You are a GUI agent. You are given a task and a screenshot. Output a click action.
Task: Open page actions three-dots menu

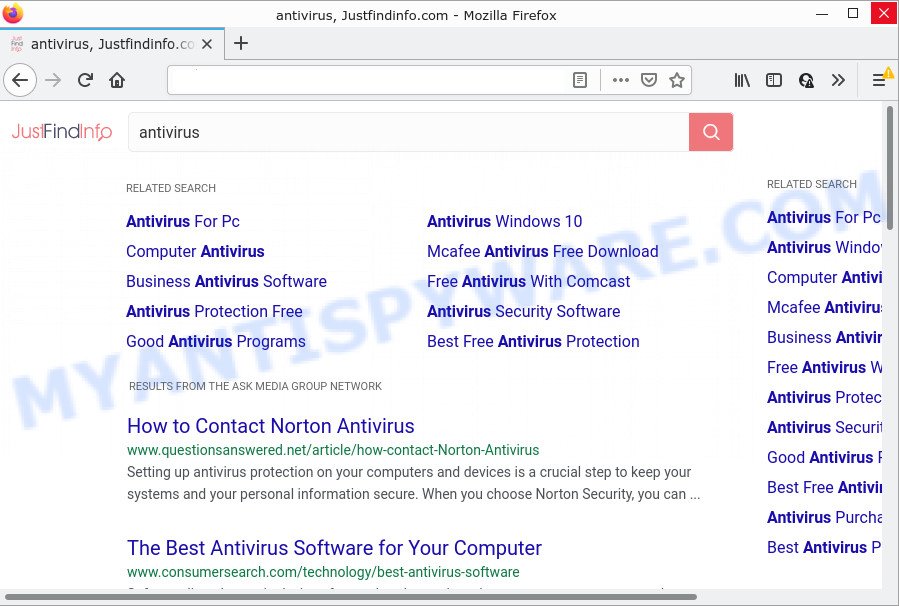pos(620,80)
